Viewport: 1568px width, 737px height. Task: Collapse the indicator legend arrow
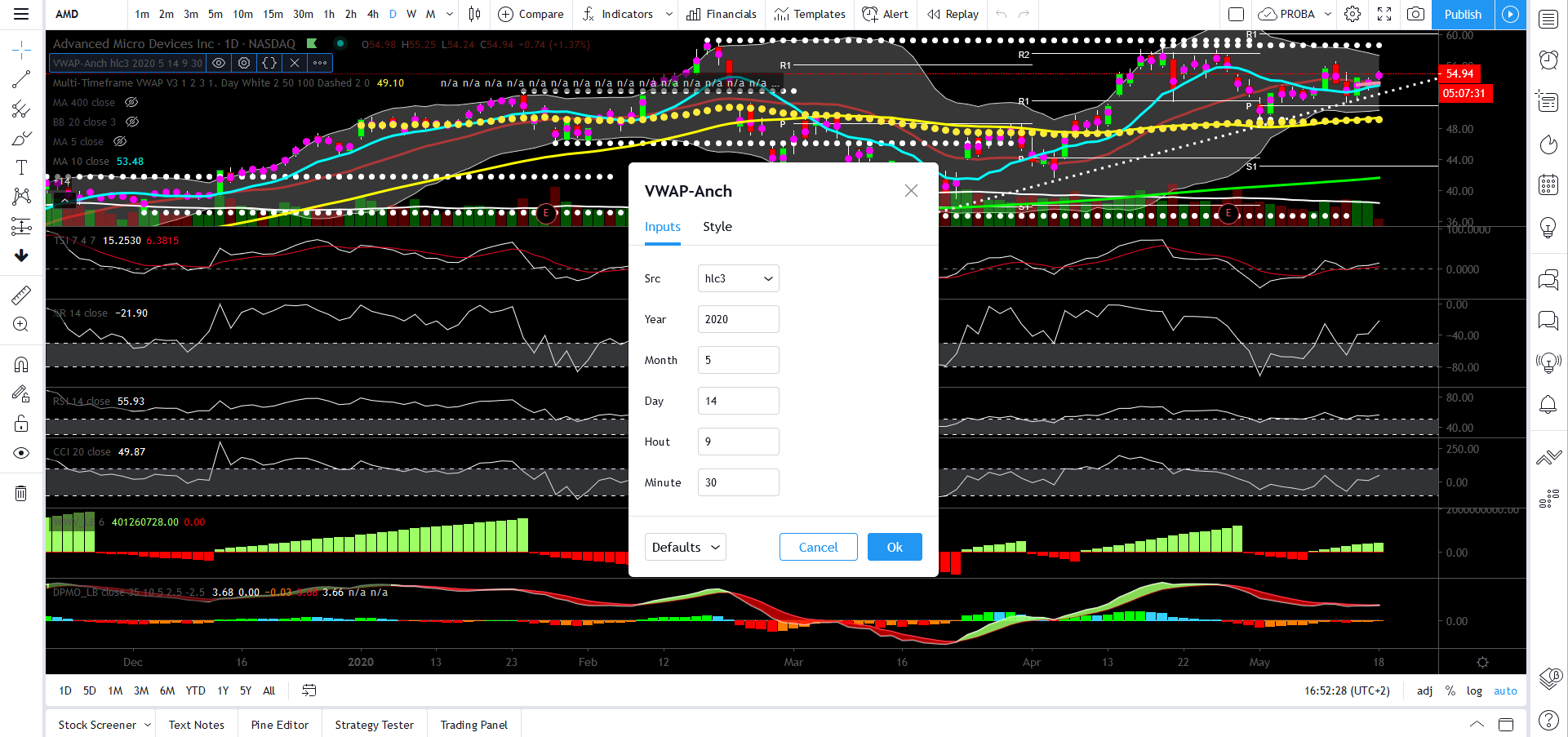pyautogui.click(x=64, y=199)
